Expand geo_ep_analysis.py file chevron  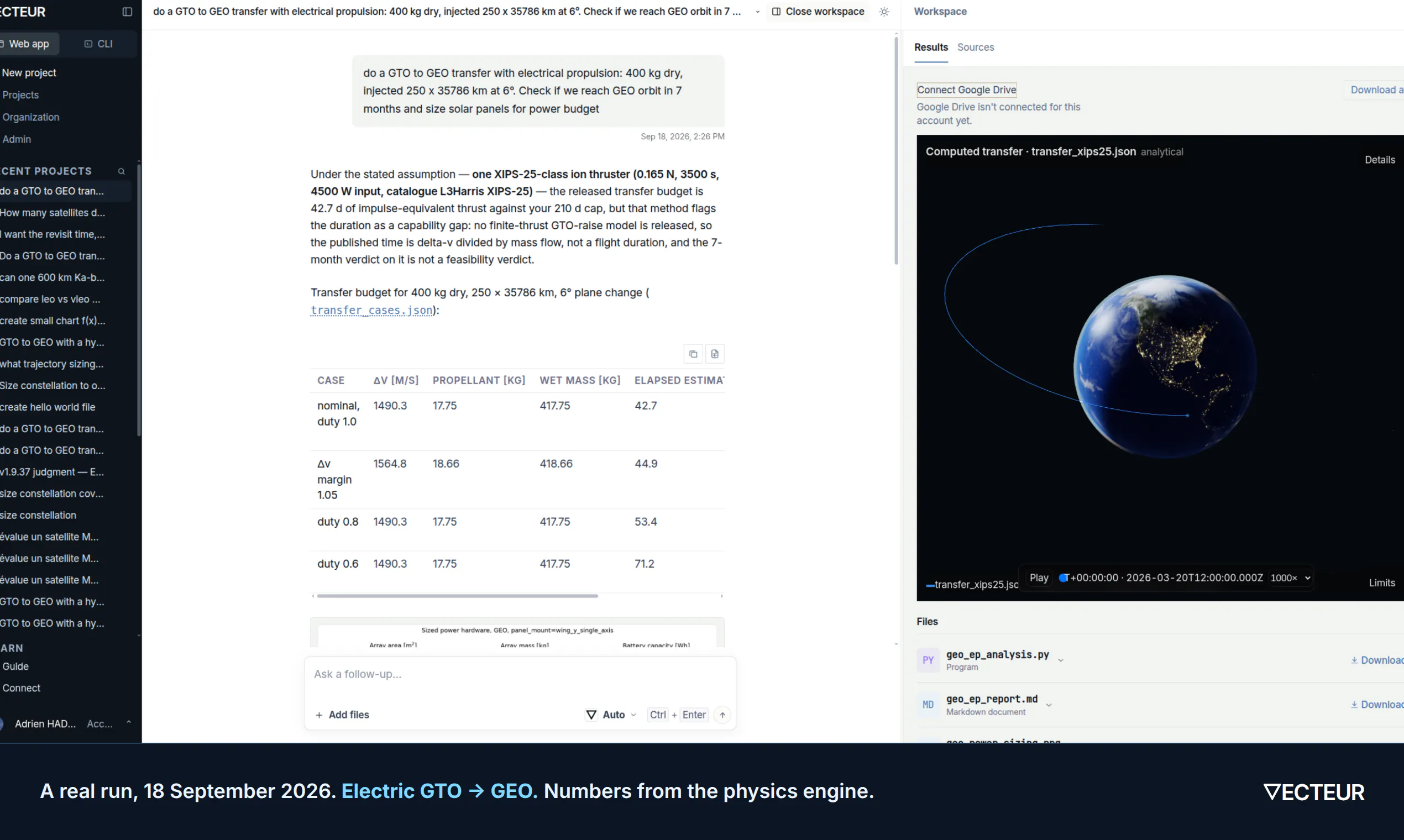pos(1060,660)
